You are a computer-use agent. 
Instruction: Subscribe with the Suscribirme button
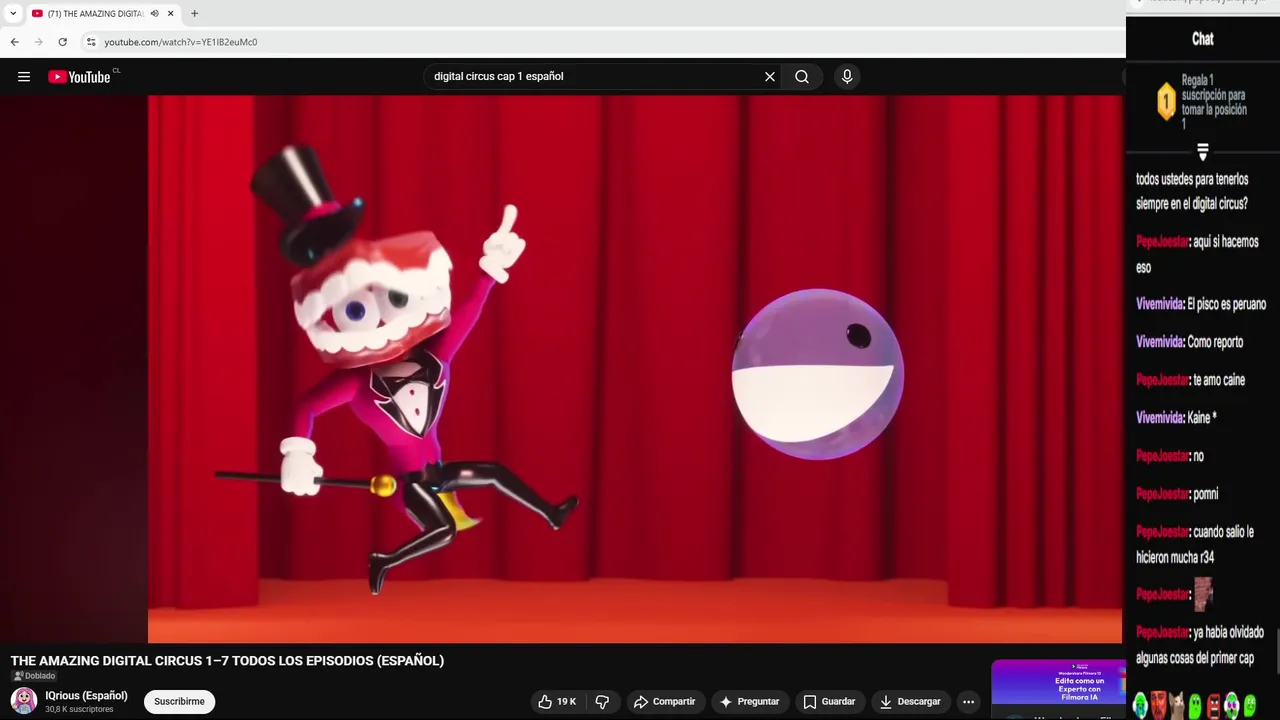coord(179,702)
